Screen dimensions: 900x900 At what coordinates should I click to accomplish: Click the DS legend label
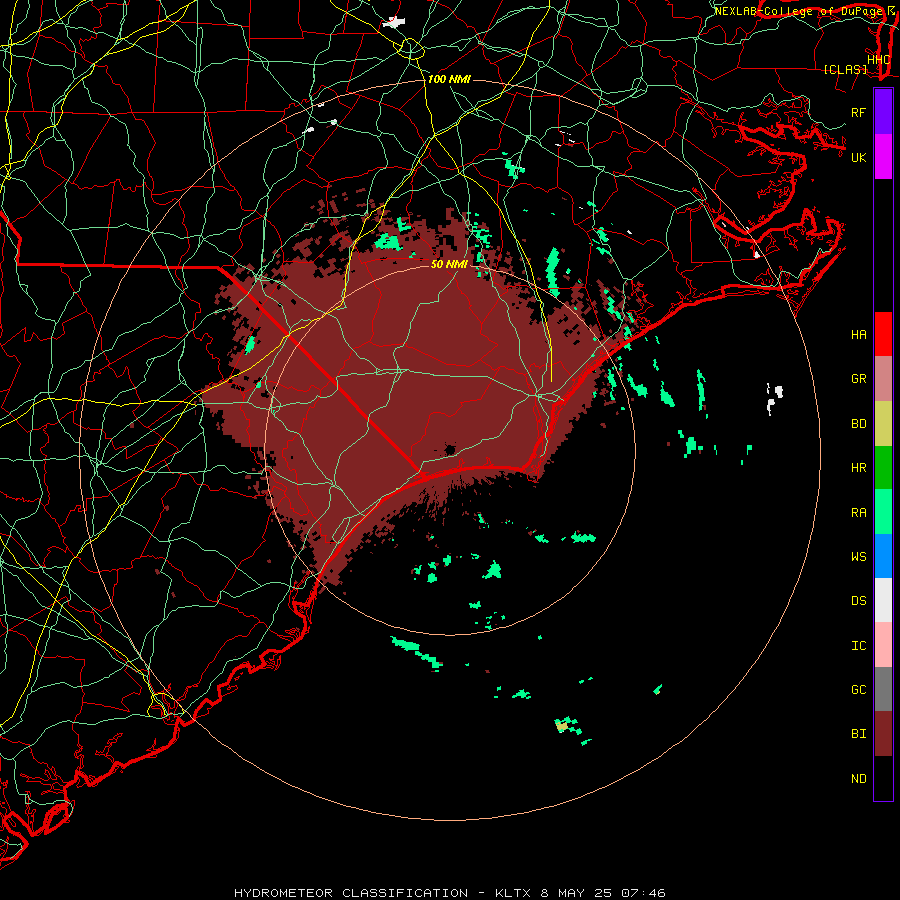(858, 601)
